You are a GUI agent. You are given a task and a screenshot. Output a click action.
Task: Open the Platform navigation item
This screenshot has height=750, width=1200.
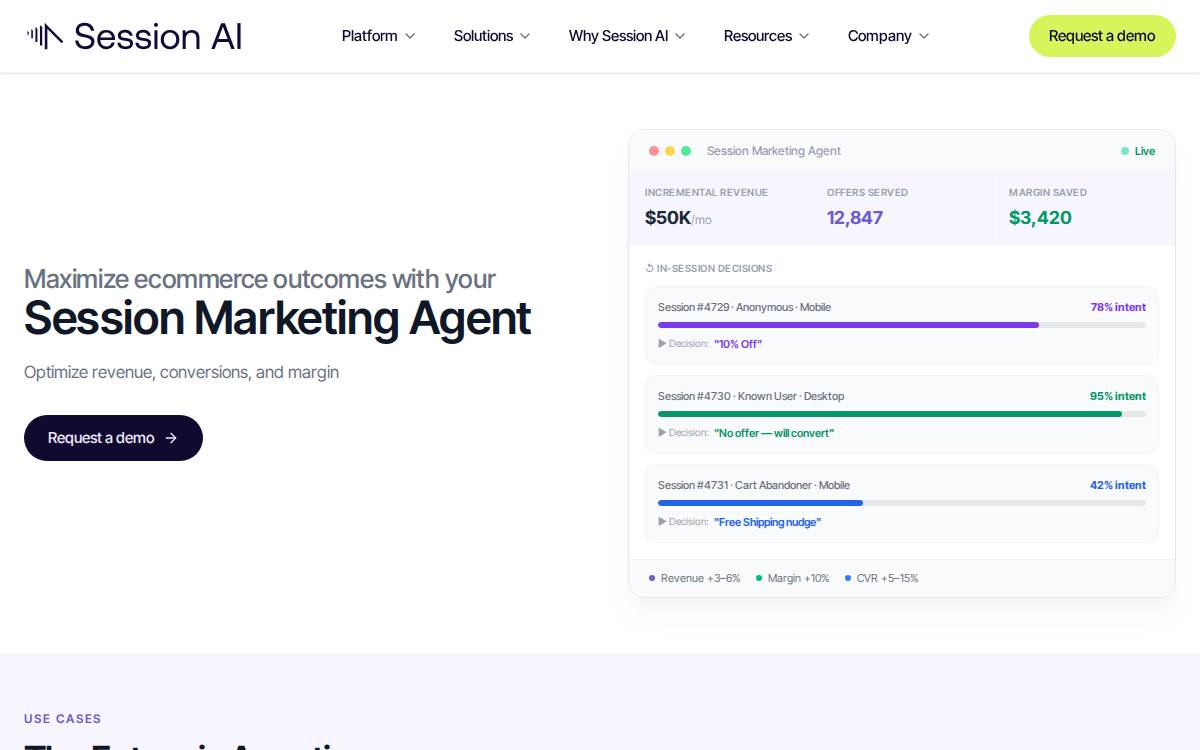click(369, 36)
